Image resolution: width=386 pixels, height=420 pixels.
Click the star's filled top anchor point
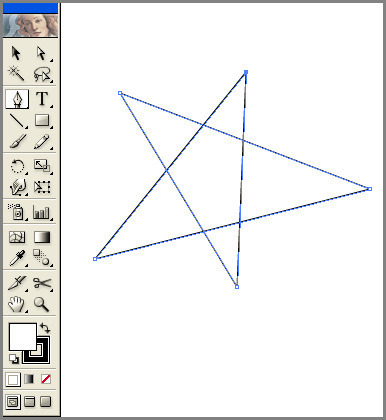point(246,72)
